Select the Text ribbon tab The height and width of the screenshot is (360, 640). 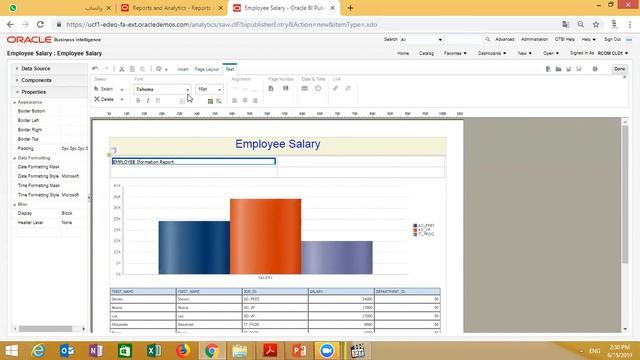pyautogui.click(x=230, y=69)
